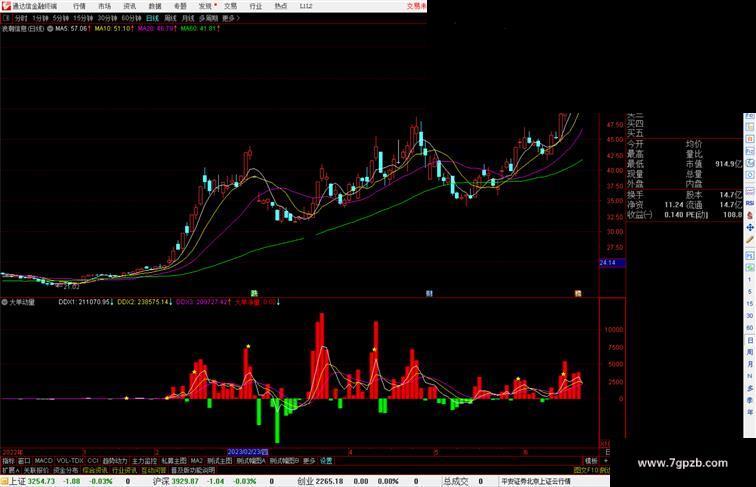Viewport: 756px width, 487px height.
Task: Select the 趋势动力 indicator tab
Action: click(x=115, y=461)
